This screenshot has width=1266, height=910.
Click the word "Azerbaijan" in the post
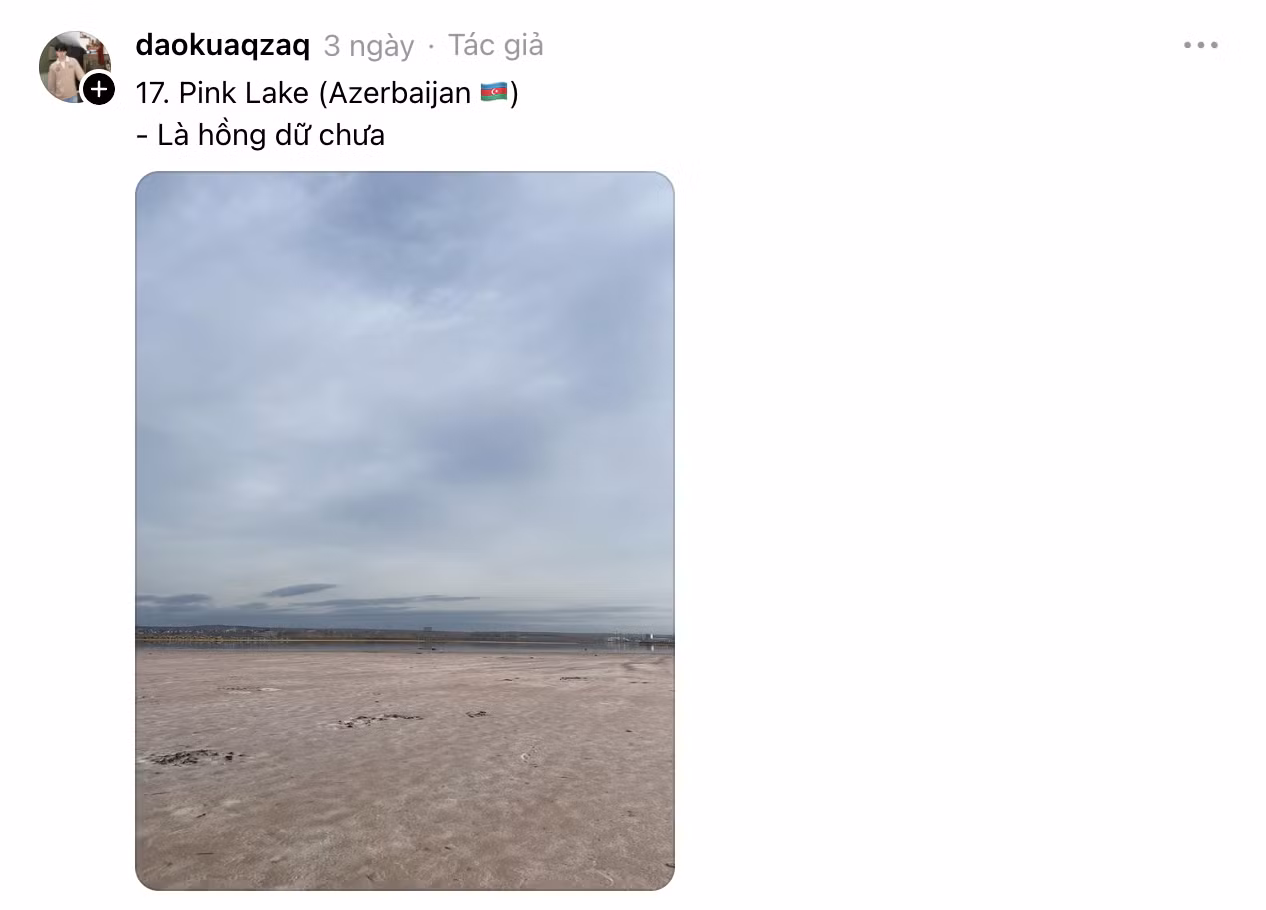(x=400, y=93)
